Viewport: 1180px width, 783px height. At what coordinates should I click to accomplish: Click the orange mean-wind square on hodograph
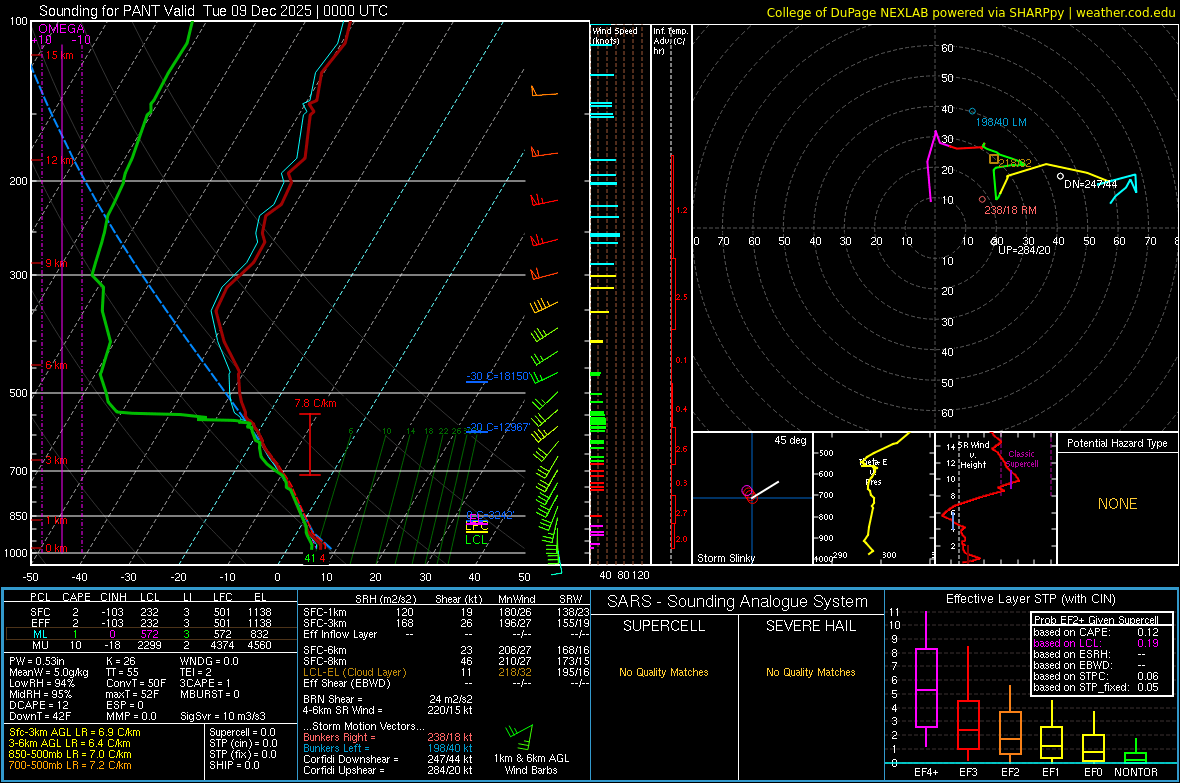[993, 159]
